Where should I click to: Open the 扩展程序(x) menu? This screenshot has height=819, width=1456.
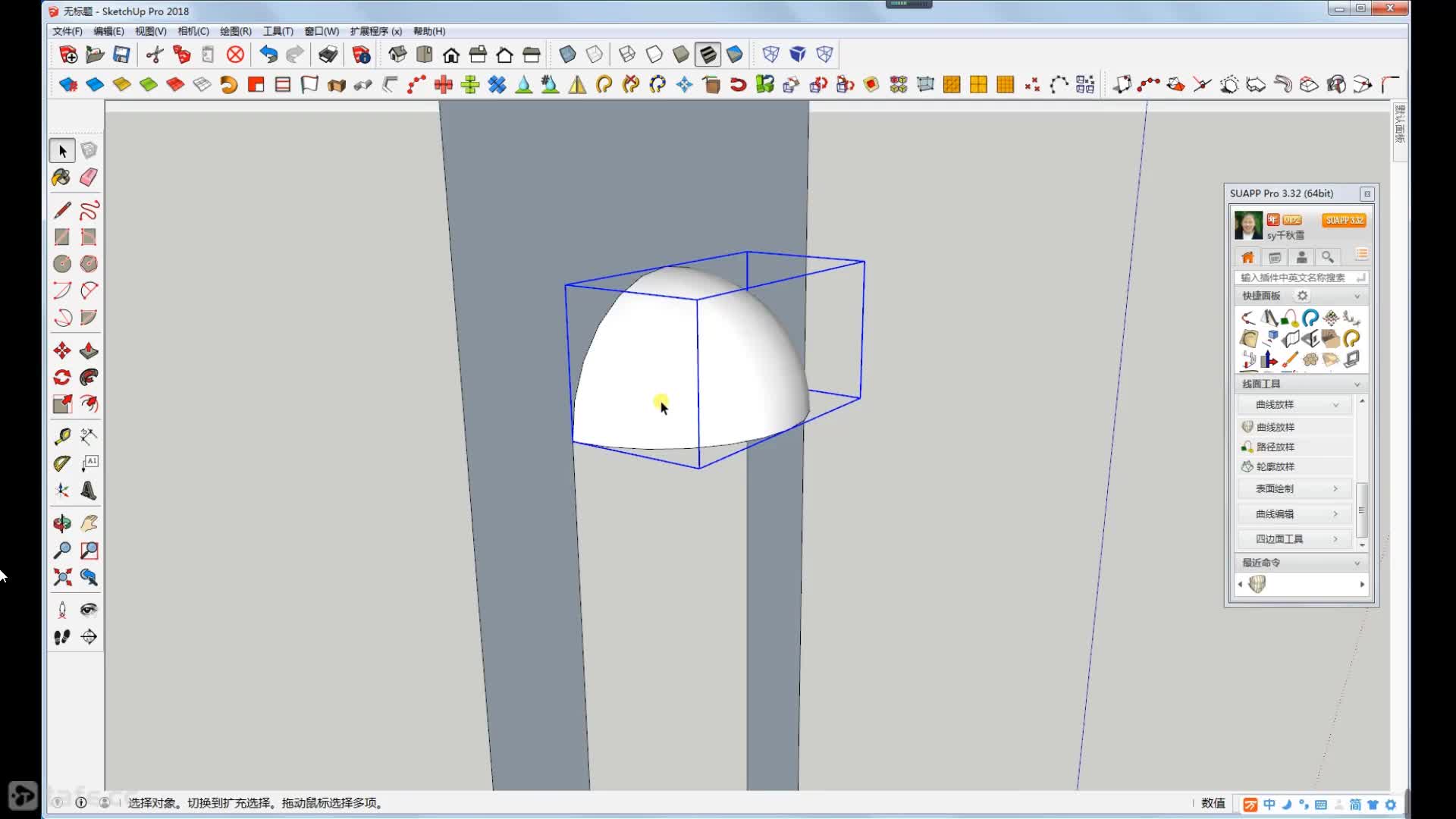pyautogui.click(x=376, y=31)
